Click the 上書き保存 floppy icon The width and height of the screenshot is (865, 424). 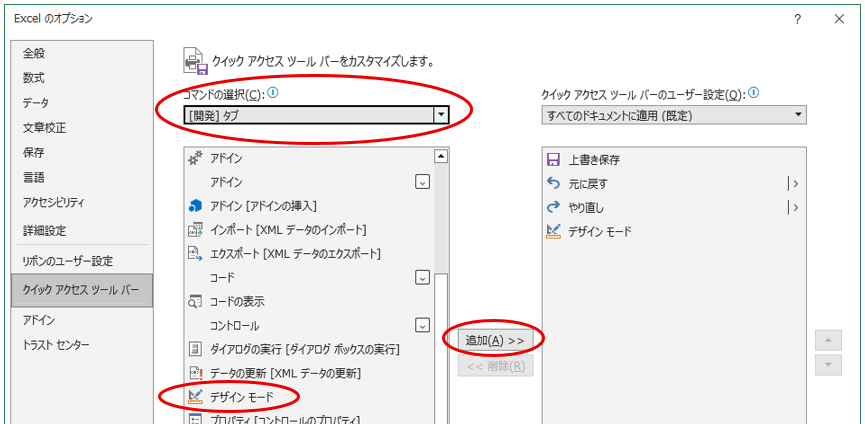[553, 160]
